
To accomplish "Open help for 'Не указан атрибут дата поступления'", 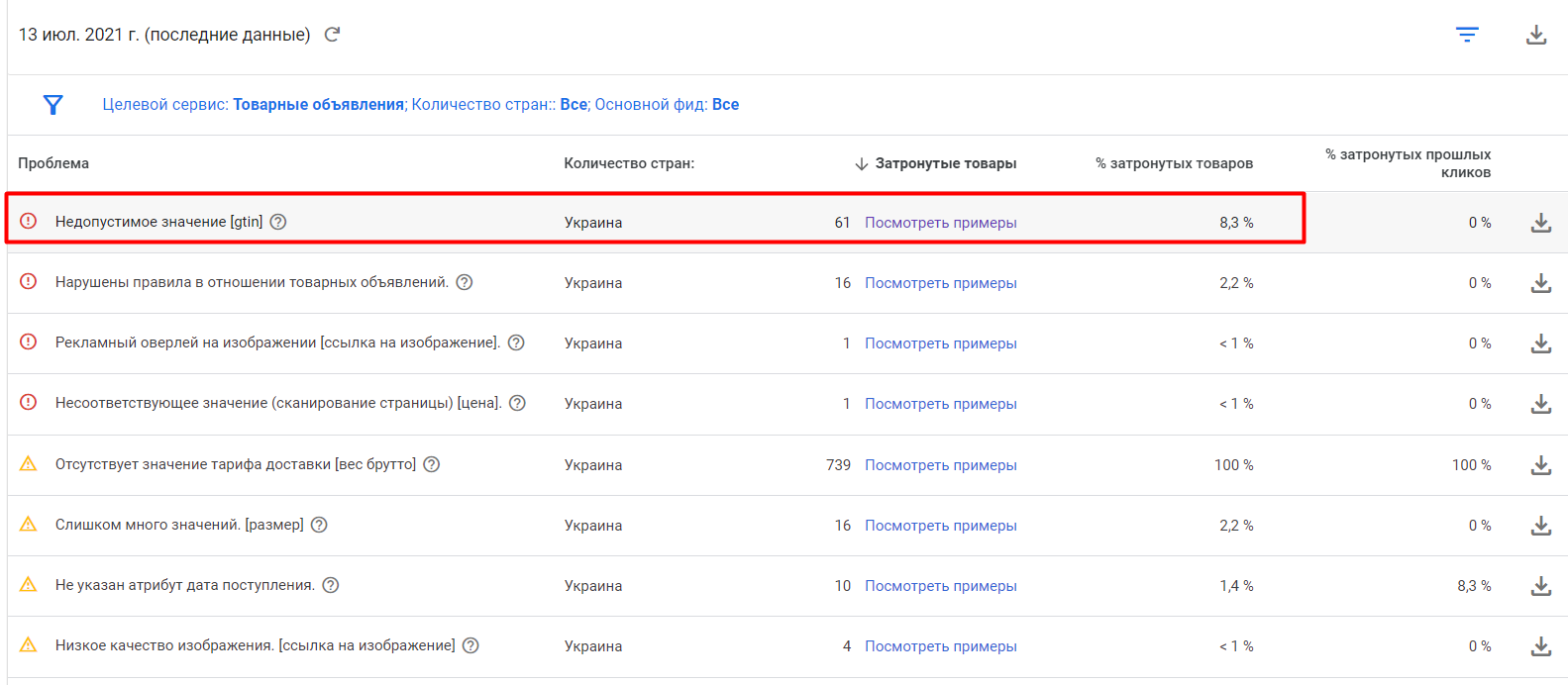I will (331, 585).
